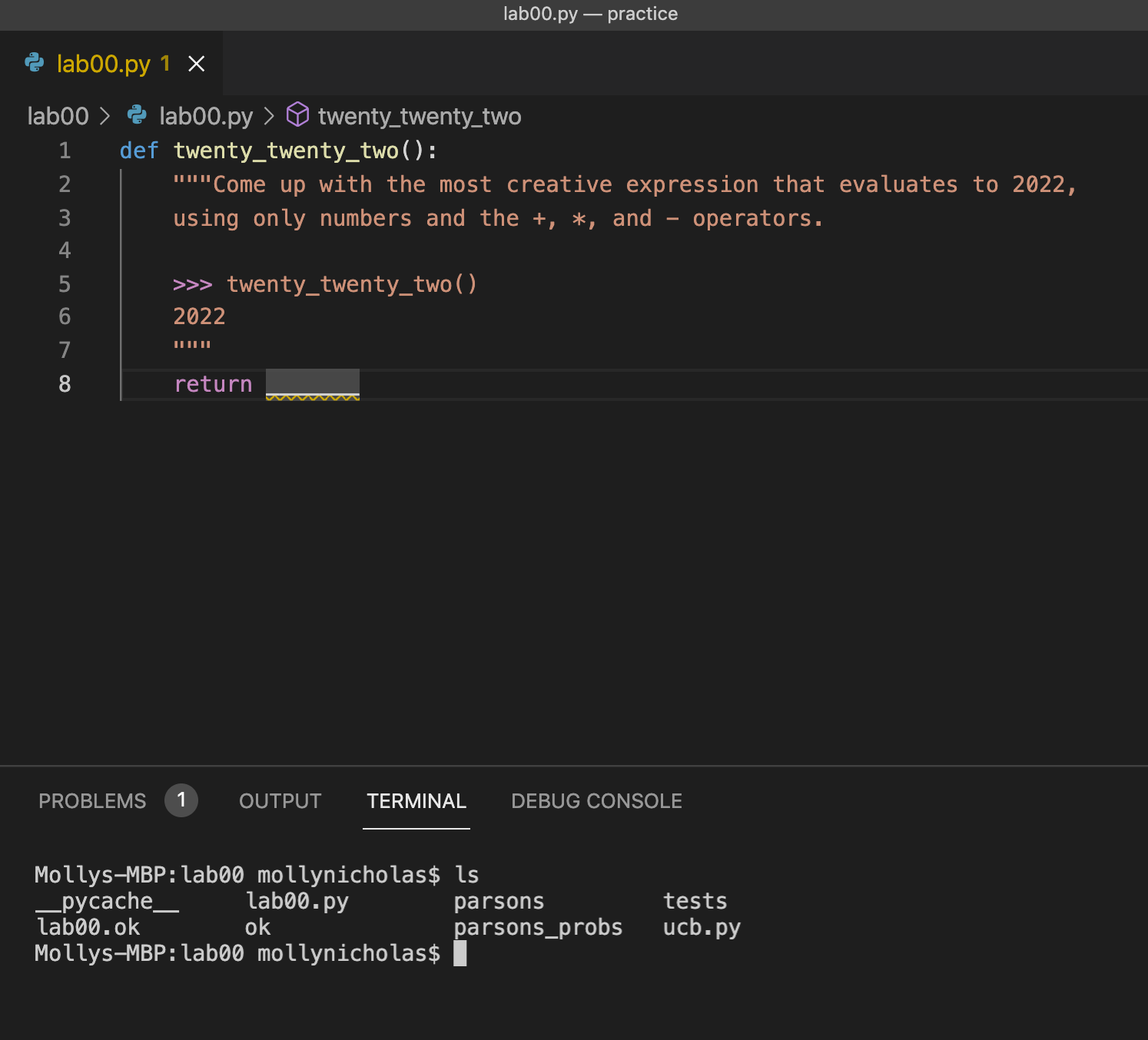Click the Python icon in the breadcrumb bar
This screenshot has height=1040, width=1148.
pyautogui.click(x=137, y=115)
